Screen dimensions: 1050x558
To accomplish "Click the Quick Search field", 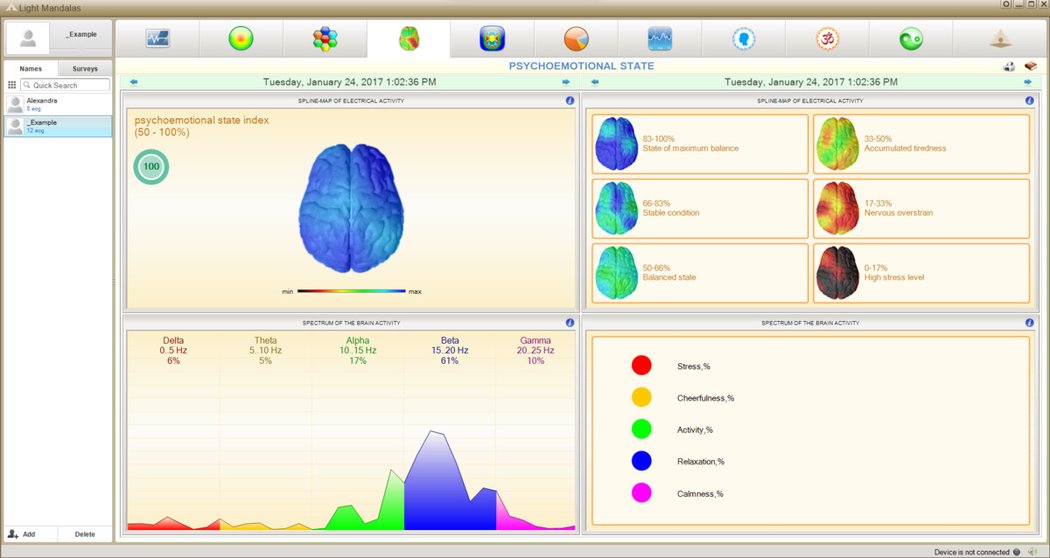I will click(66, 86).
